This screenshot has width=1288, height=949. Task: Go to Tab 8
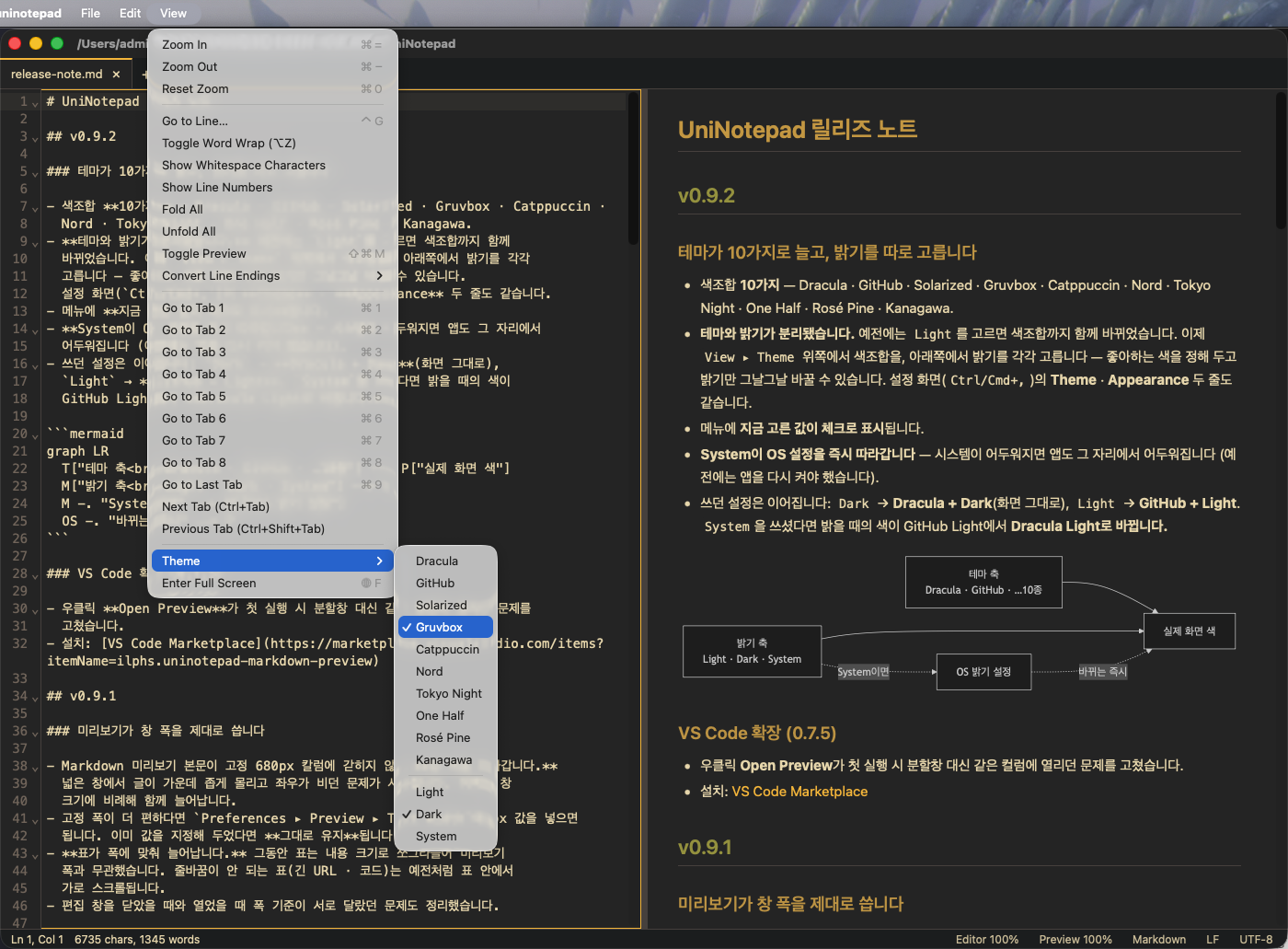[x=272, y=462]
